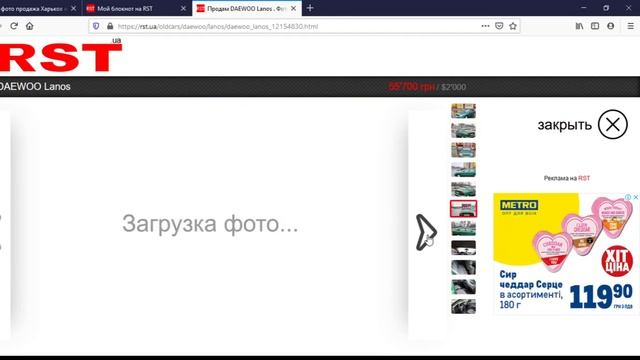
Task: Select the fifth photo thumbnail
Action: 463,189
